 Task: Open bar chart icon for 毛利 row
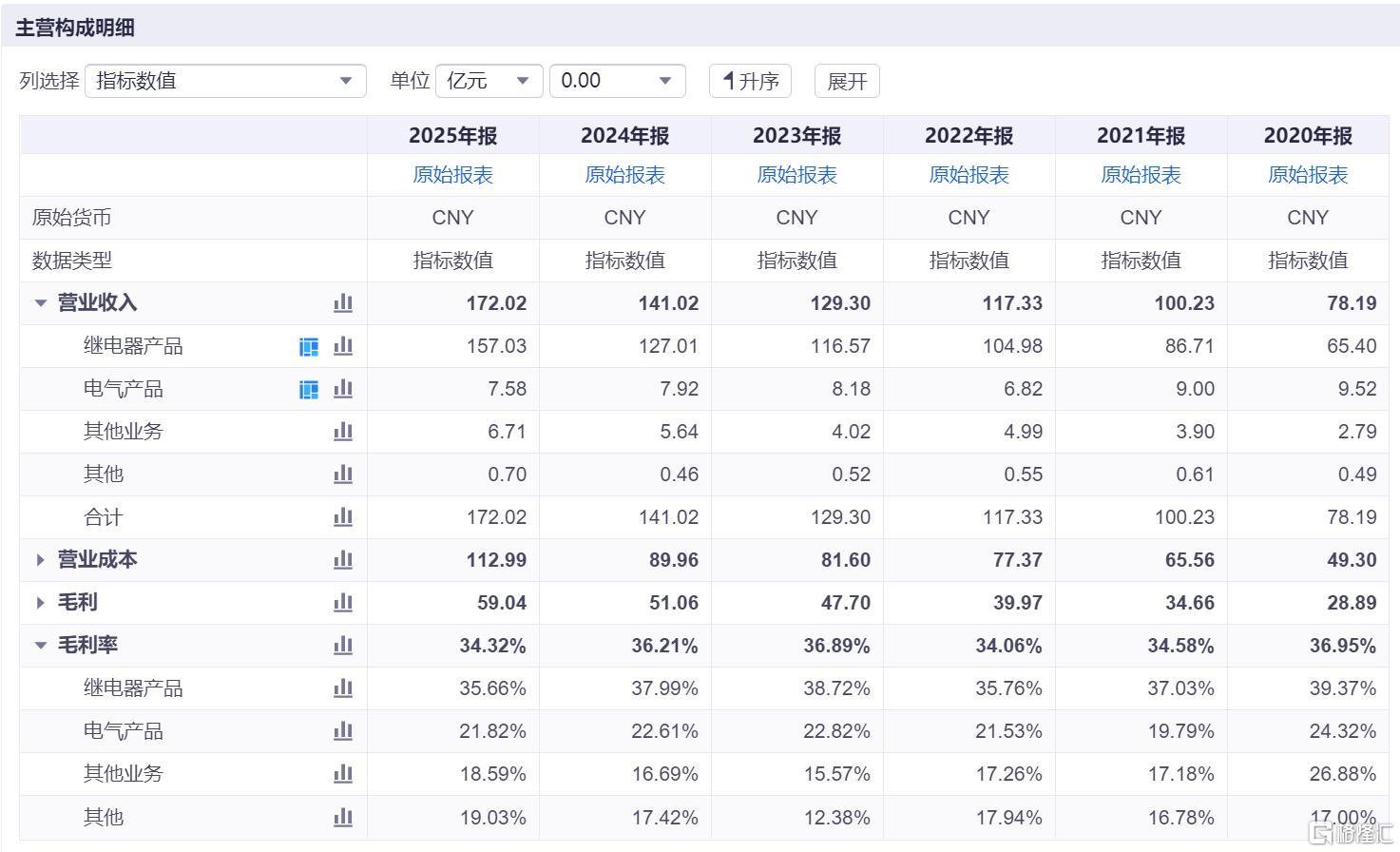pyautogui.click(x=343, y=603)
